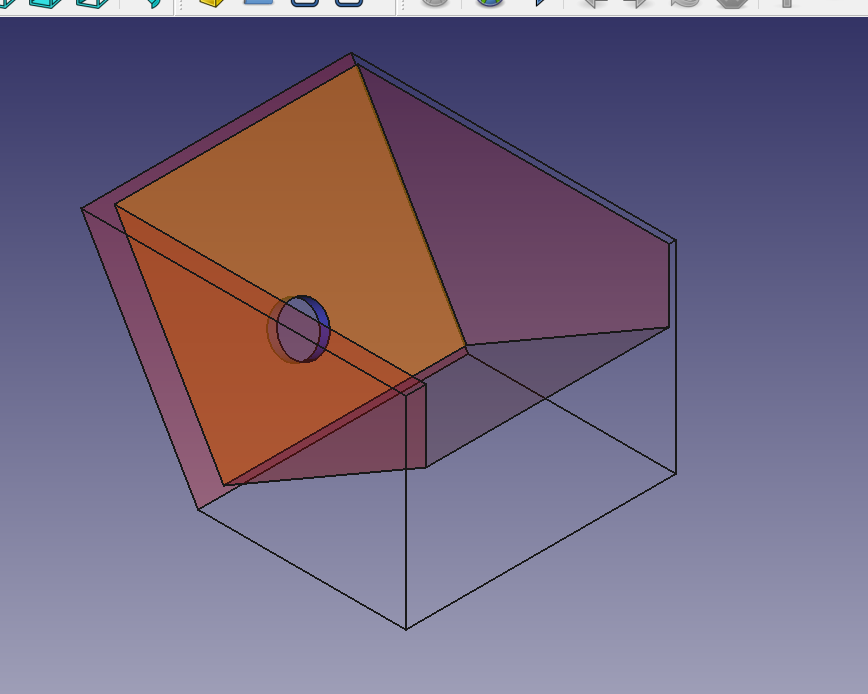Click the yellow cube icon in the toolbar

pyautogui.click(x=211, y=3)
